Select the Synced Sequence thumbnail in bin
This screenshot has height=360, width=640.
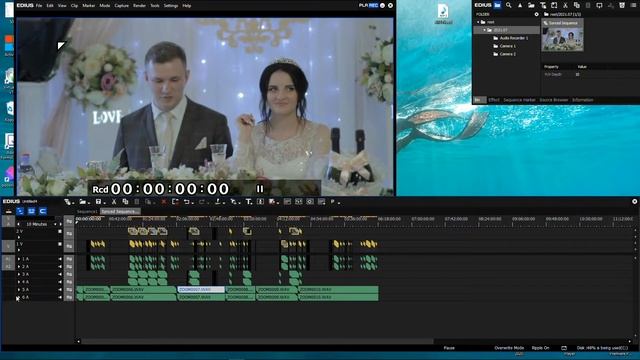(562, 36)
